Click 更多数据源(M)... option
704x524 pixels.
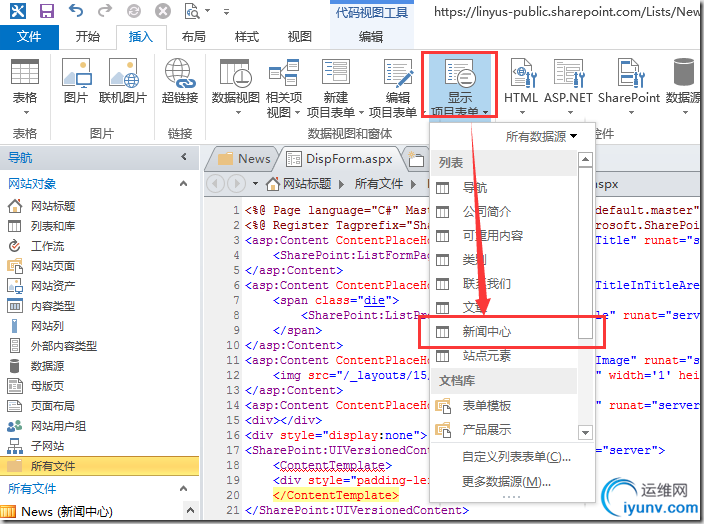pos(506,482)
